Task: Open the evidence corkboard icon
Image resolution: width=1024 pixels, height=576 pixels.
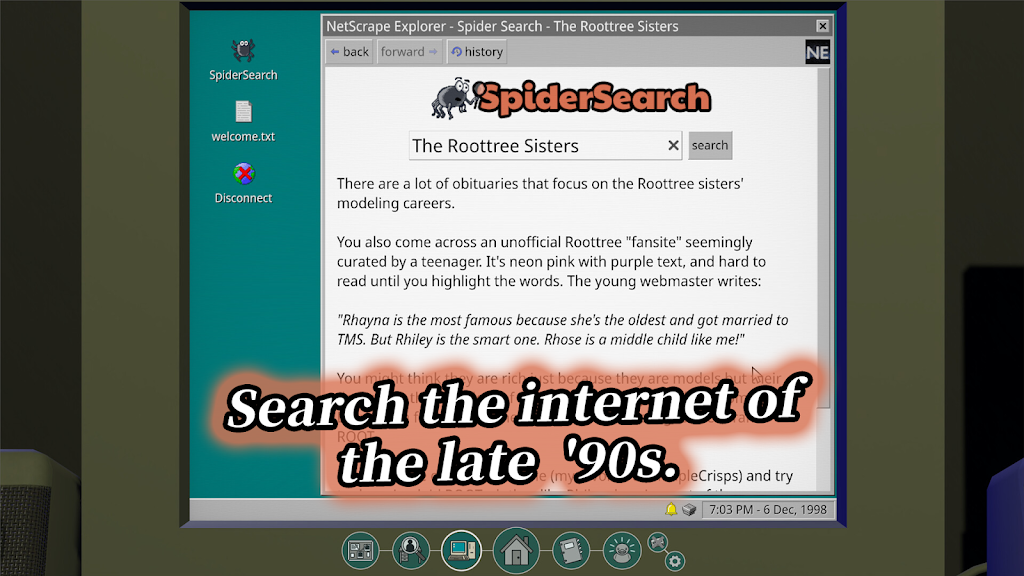Action: point(360,551)
